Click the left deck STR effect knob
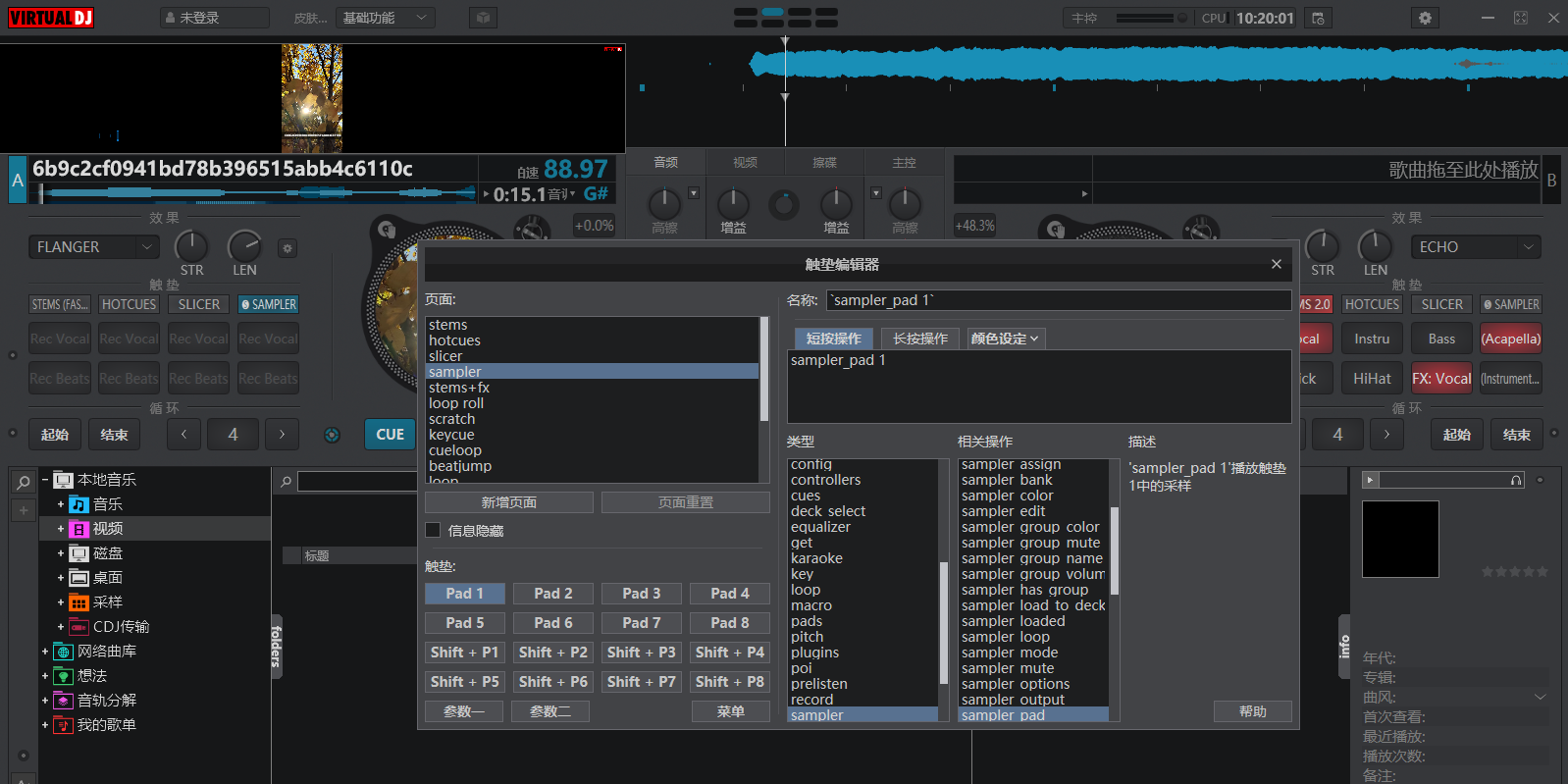The image size is (1568, 784). click(x=191, y=246)
